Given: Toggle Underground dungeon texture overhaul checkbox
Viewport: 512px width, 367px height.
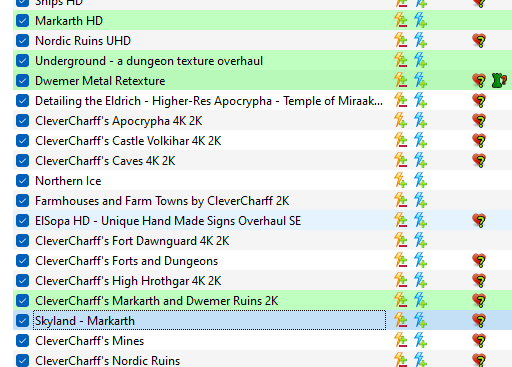Looking at the screenshot, I should pyautogui.click(x=22, y=61).
